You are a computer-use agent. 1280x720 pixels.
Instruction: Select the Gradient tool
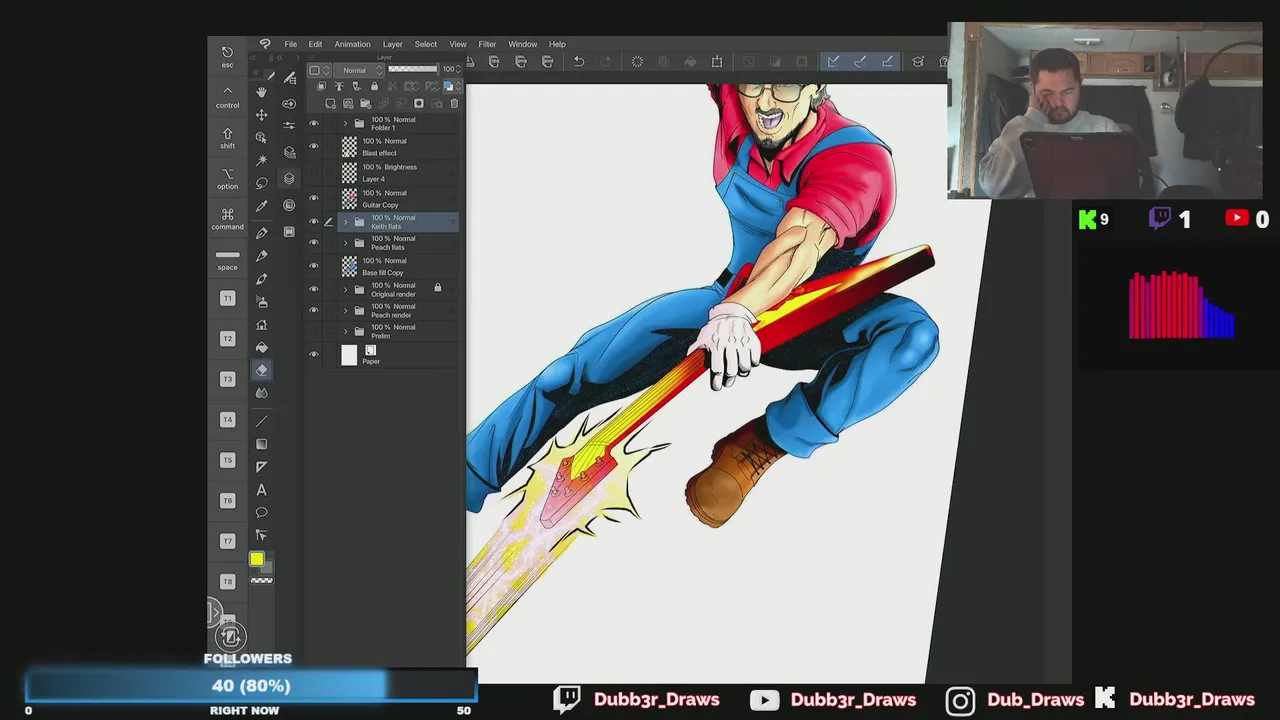pos(261,444)
